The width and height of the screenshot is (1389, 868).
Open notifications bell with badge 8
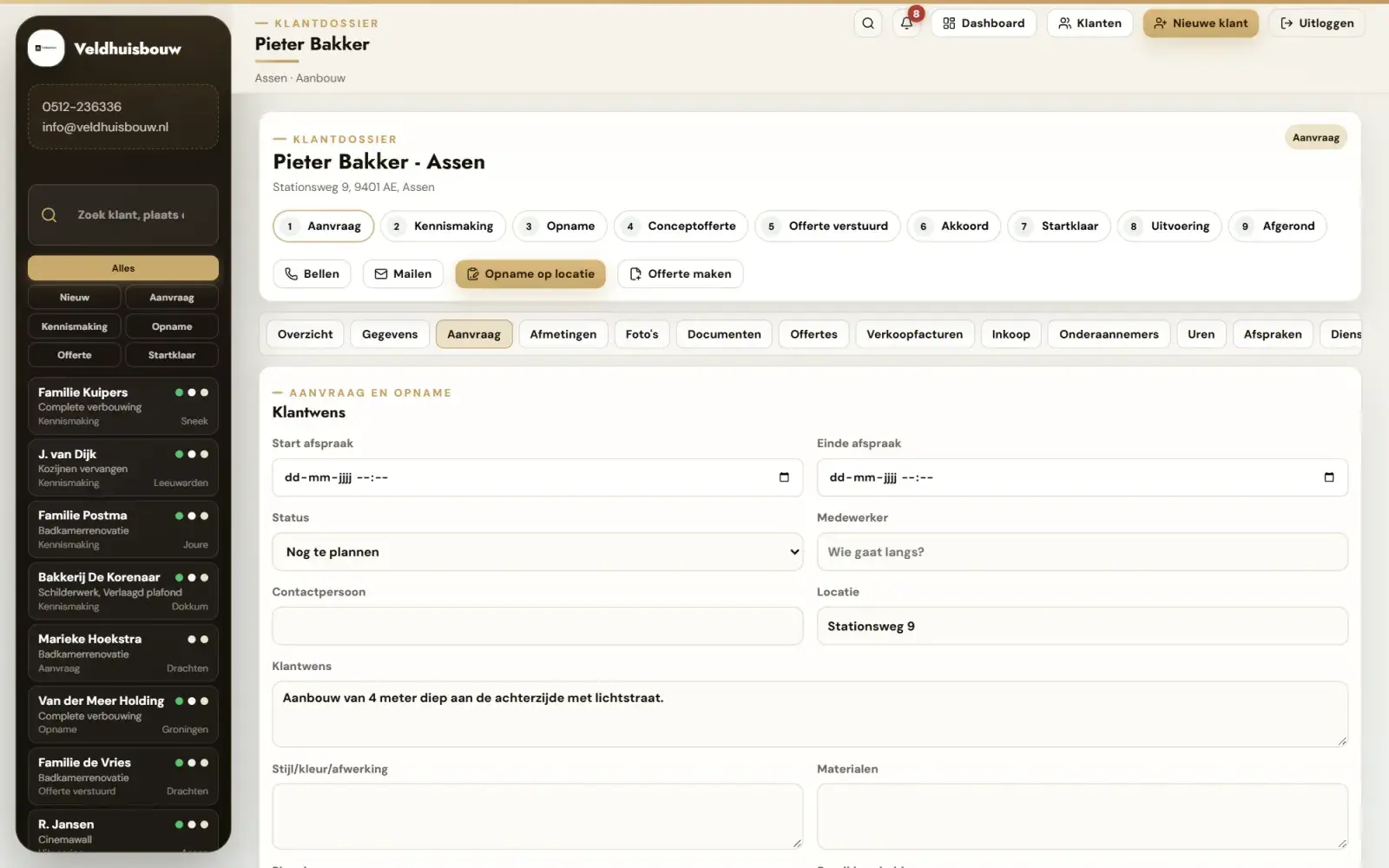click(x=906, y=23)
